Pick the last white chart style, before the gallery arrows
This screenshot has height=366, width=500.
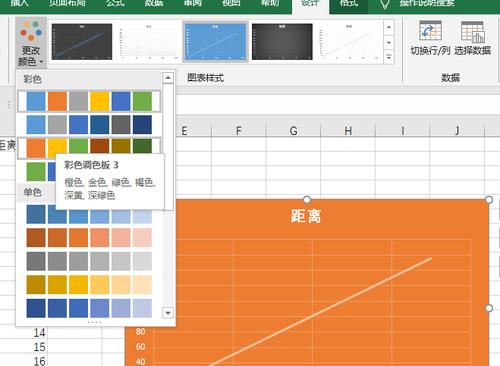(349, 42)
